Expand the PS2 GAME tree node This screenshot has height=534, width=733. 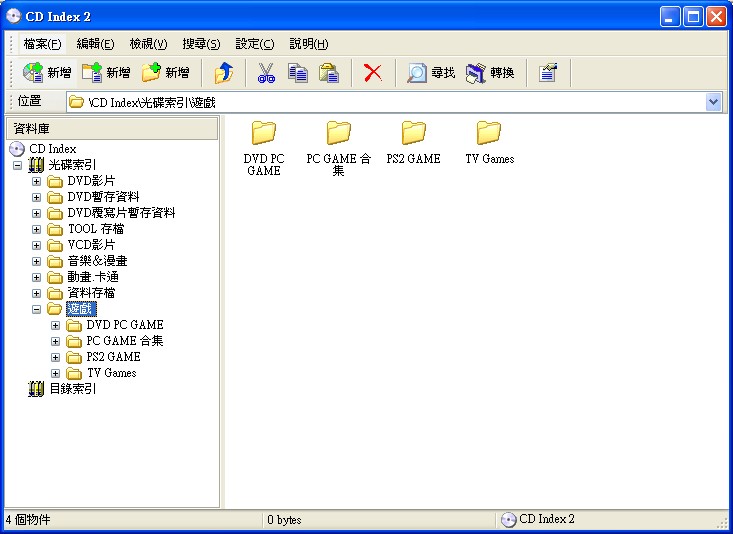pyautogui.click(x=56, y=357)
